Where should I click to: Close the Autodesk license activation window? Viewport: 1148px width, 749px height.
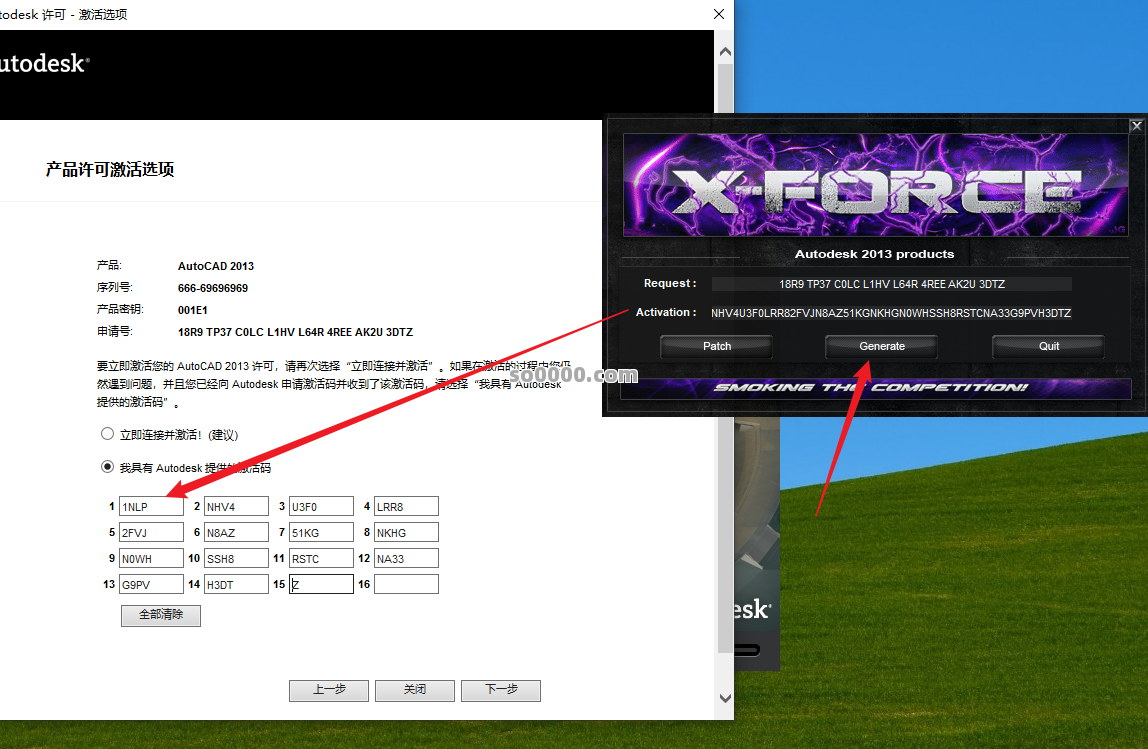(719, 14)
